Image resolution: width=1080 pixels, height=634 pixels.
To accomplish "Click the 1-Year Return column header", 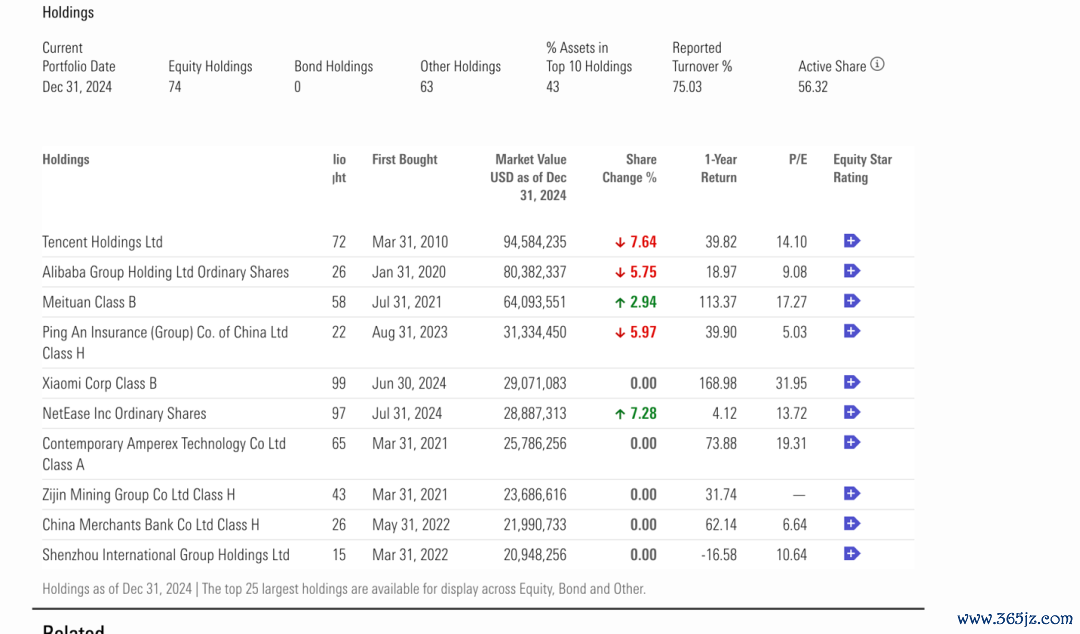I will click(x=719, y=168).
